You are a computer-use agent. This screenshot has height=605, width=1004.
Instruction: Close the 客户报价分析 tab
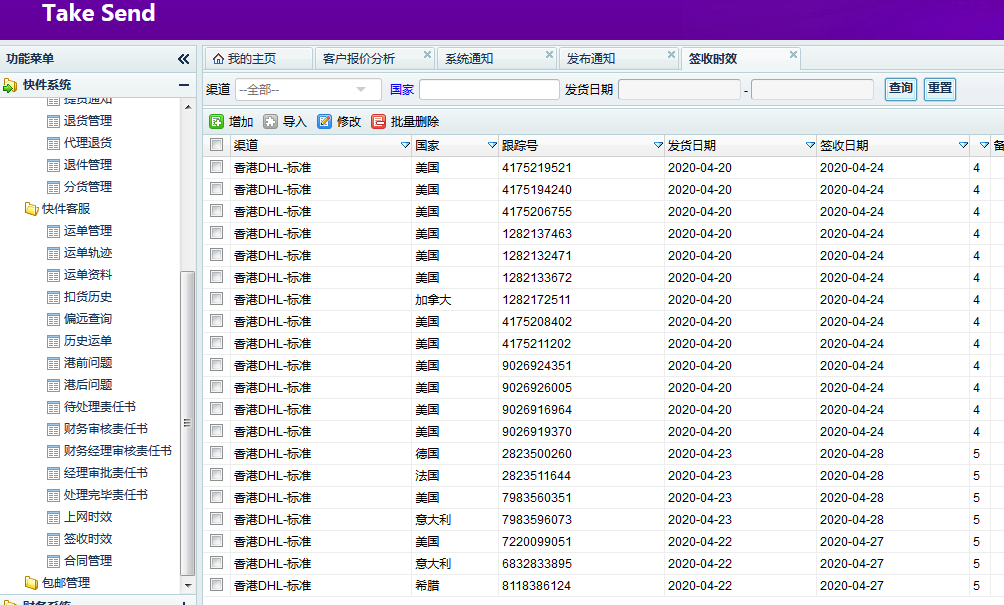427,55
